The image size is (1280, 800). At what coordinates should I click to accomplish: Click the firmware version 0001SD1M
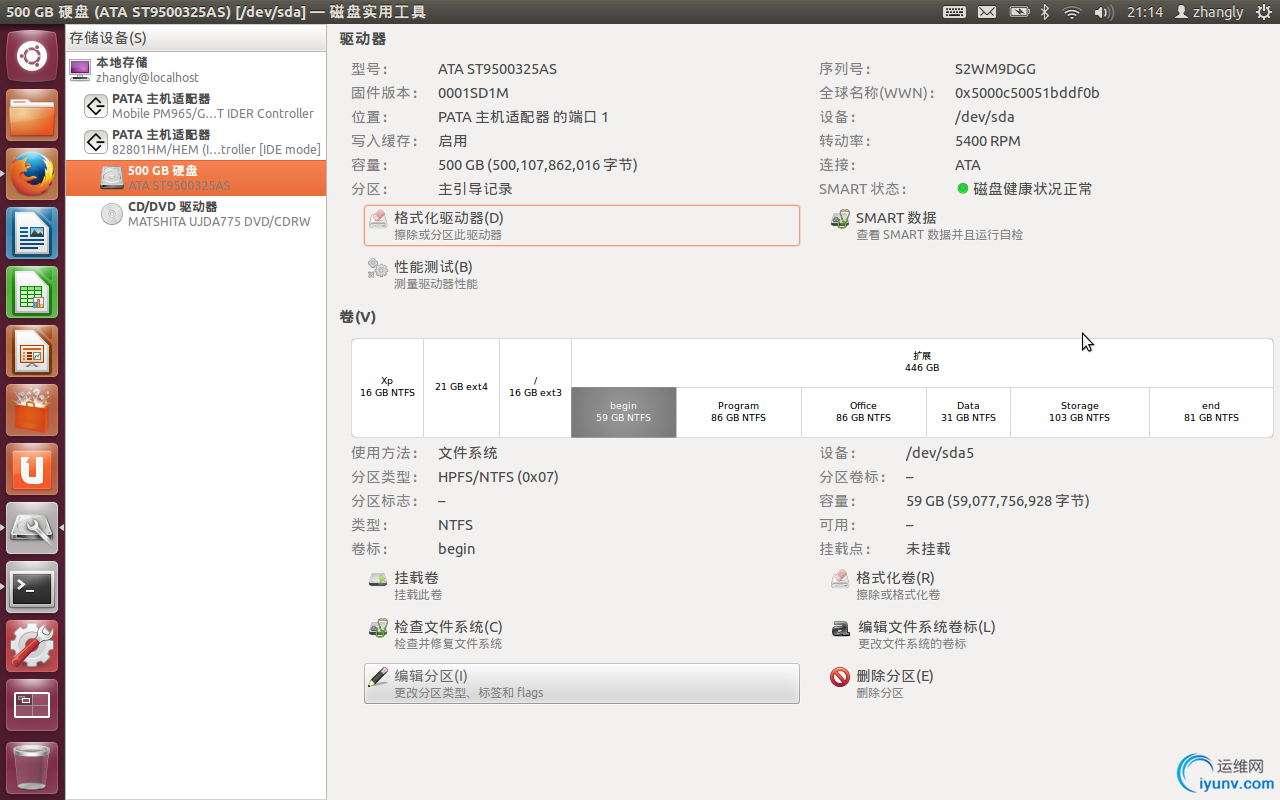(473, 93)
